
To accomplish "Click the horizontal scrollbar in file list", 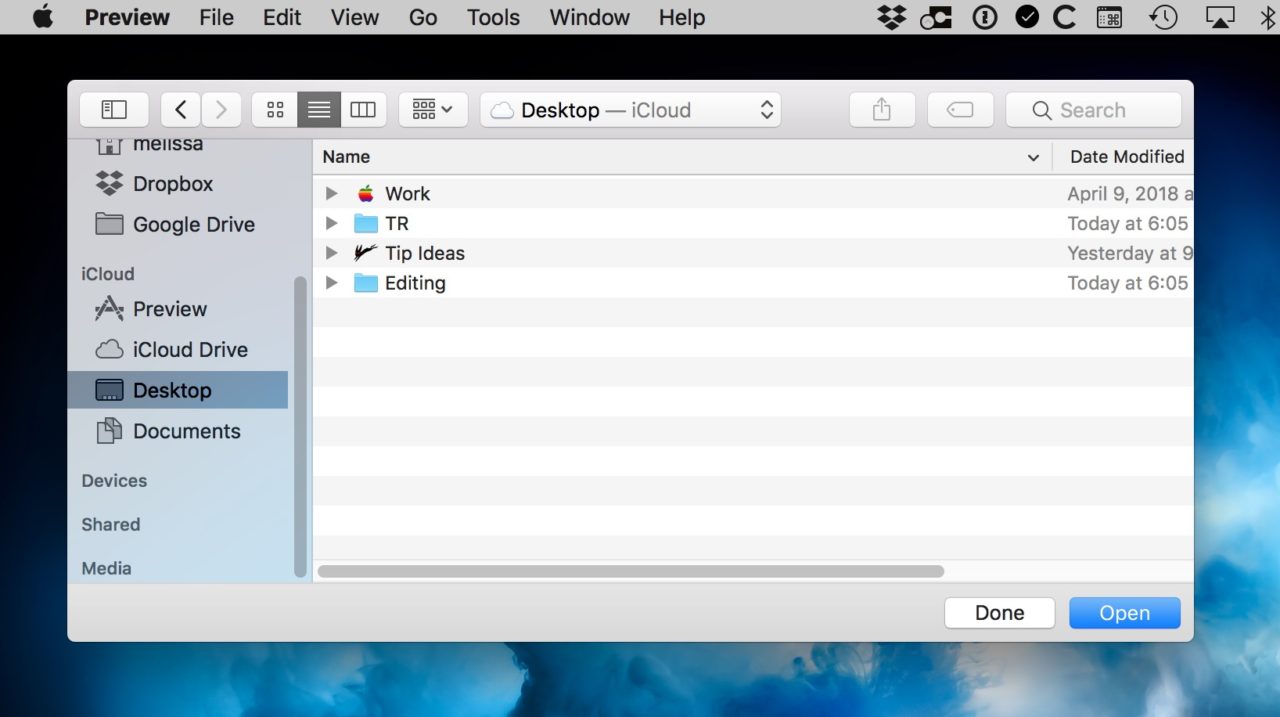I will click(x=631, y=572).
